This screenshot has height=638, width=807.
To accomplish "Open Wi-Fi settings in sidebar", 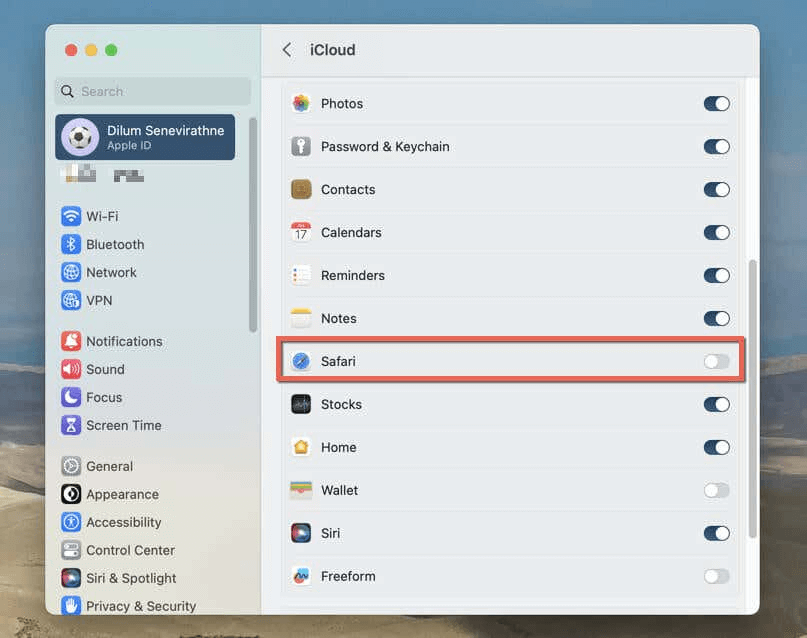I will click(102, 216).
